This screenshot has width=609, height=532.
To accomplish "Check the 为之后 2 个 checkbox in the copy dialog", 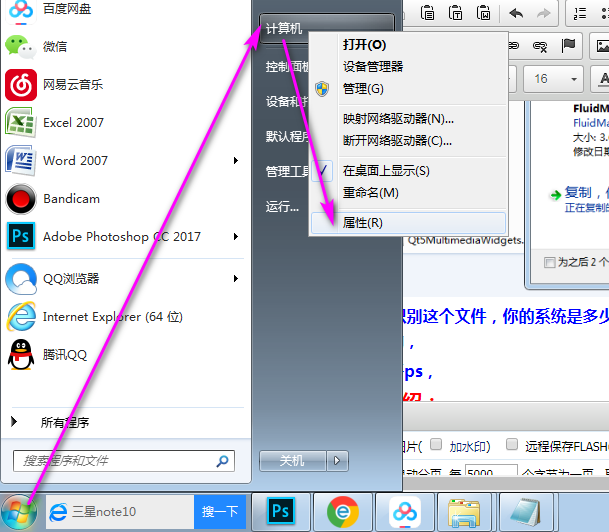I will (550, 263).
